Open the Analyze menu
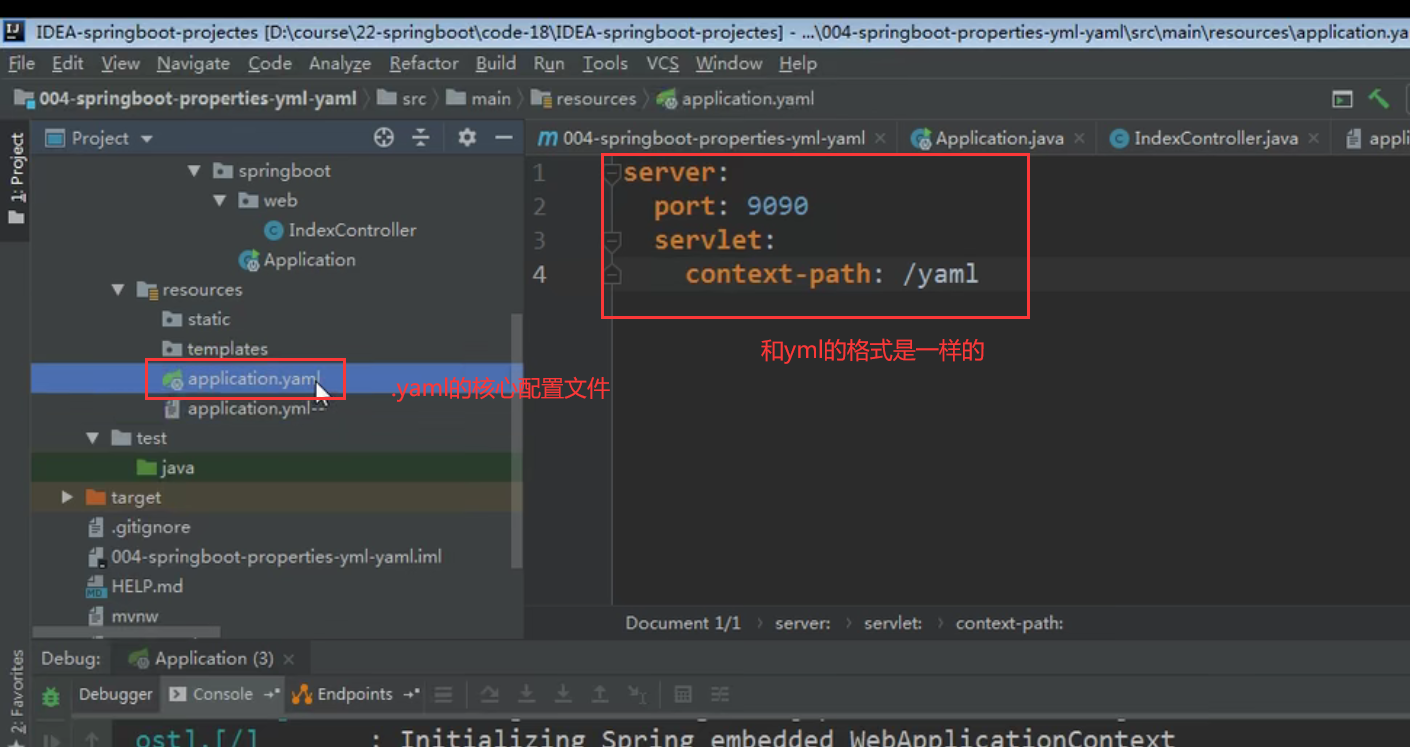This screenshot has height=747, width=1410. pyautogui.click(x=340, y=63)
